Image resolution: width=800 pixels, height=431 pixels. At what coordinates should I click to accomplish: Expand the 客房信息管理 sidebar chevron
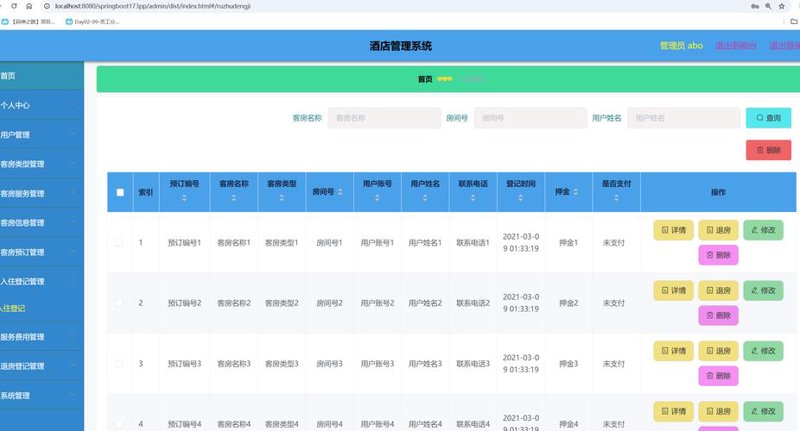point(73,222)
